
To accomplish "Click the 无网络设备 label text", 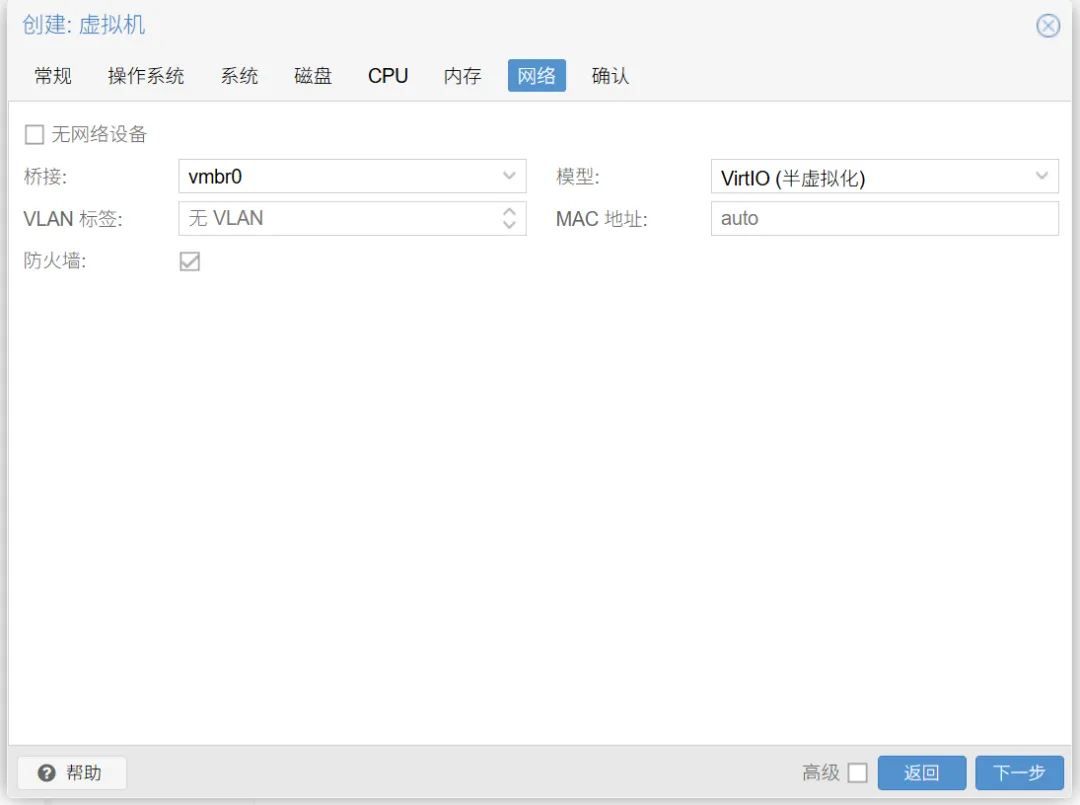I will (x=99, y=134).
